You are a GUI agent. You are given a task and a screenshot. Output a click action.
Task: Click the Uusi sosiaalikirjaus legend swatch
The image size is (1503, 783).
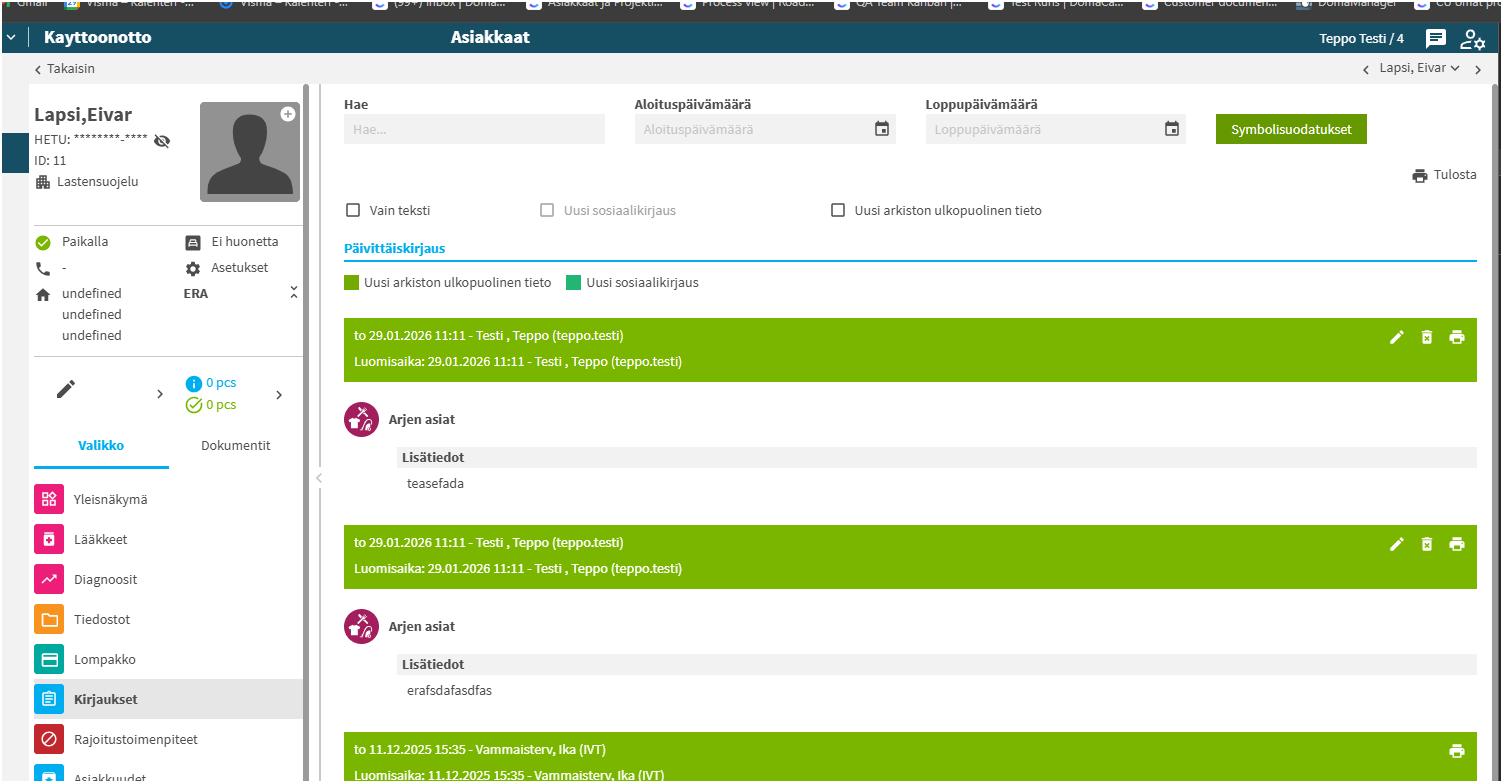click(x=573, y=282)
